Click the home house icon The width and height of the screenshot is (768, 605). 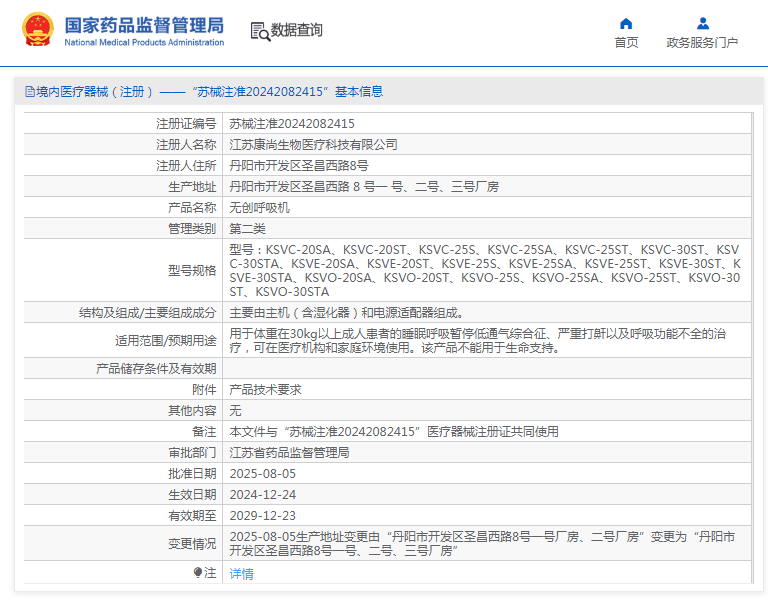pos(626,24)
